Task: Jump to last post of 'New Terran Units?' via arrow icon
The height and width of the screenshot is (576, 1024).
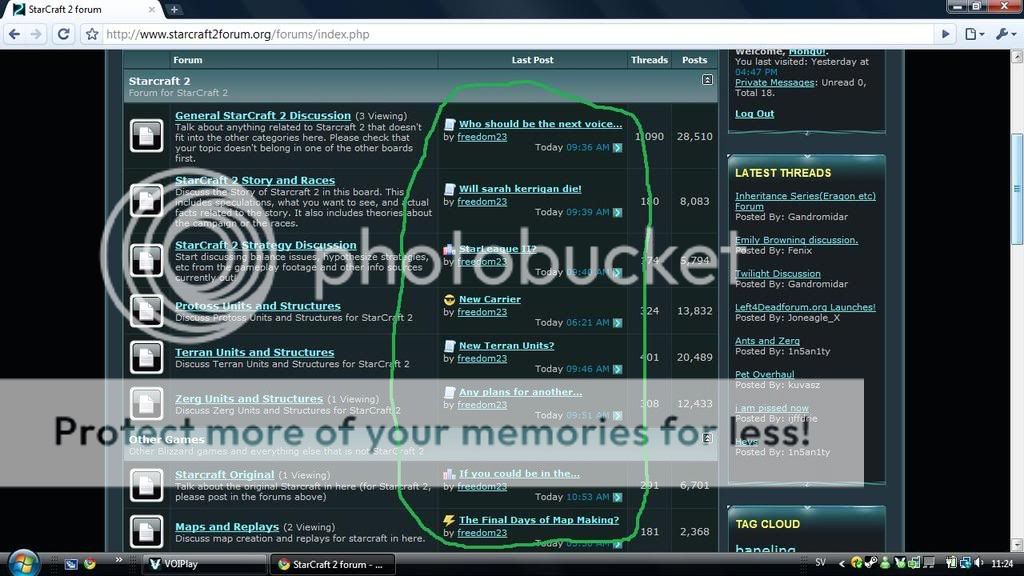Action: tap(617, 369)
